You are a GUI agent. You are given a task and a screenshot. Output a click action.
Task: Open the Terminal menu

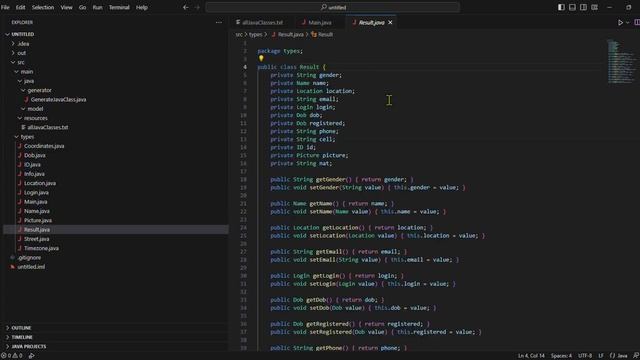pyautogui.click(x=119, y=7)
